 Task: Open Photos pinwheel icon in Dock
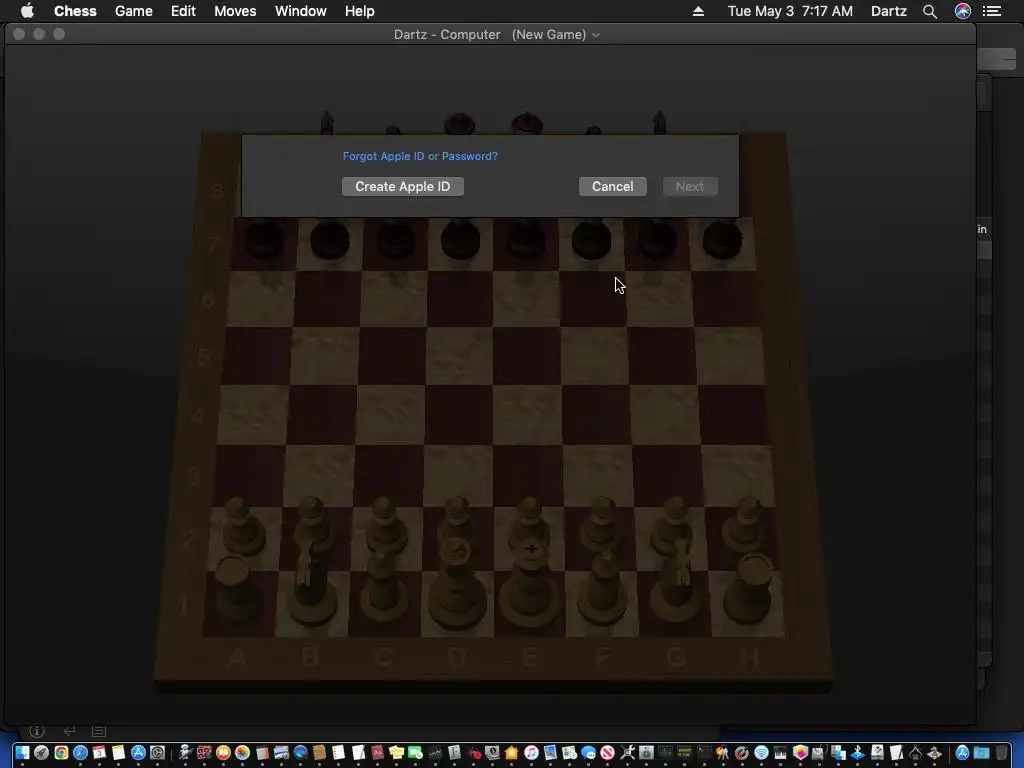[x=242, y=752]
